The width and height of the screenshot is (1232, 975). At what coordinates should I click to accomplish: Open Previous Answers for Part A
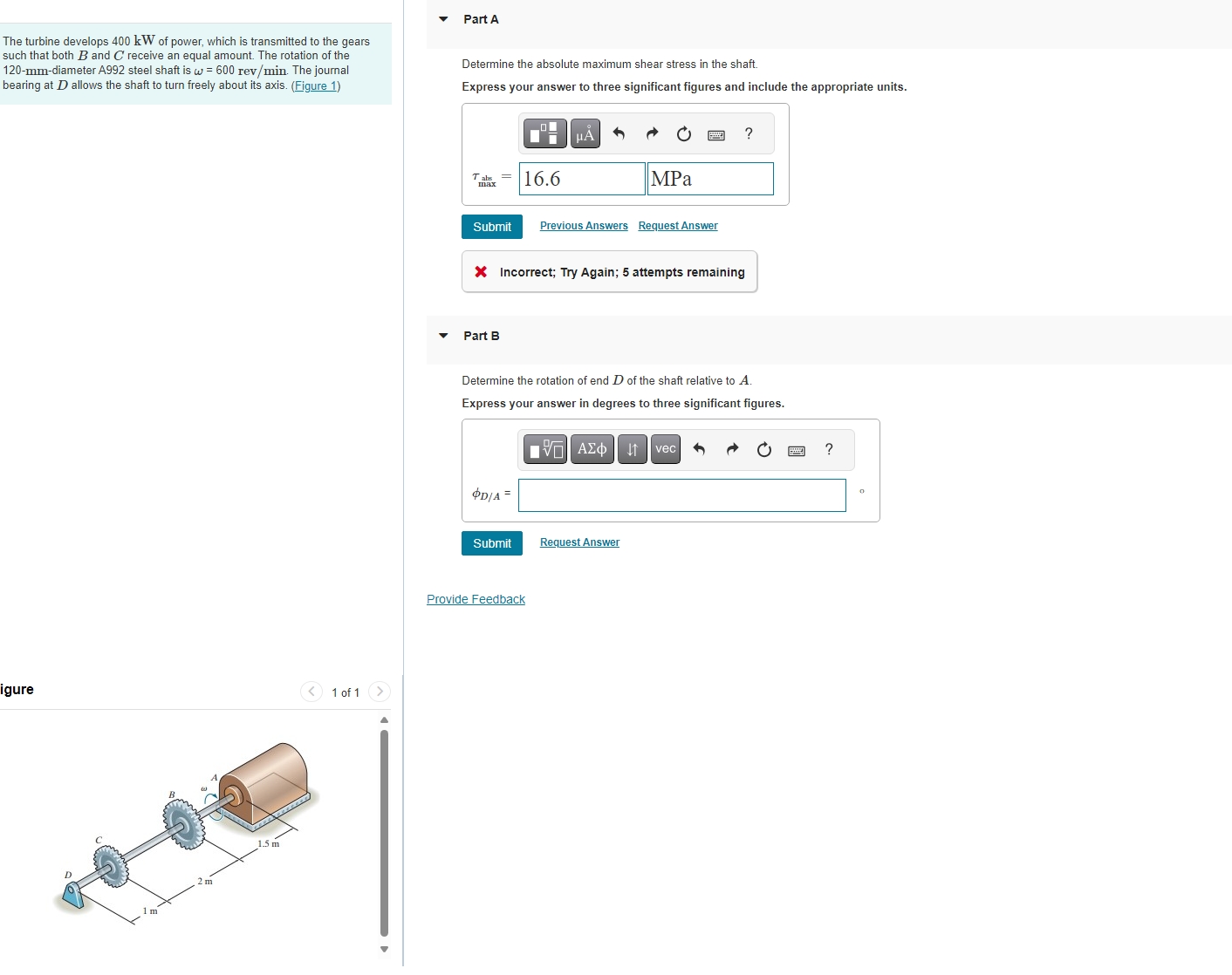coord(584,226)
